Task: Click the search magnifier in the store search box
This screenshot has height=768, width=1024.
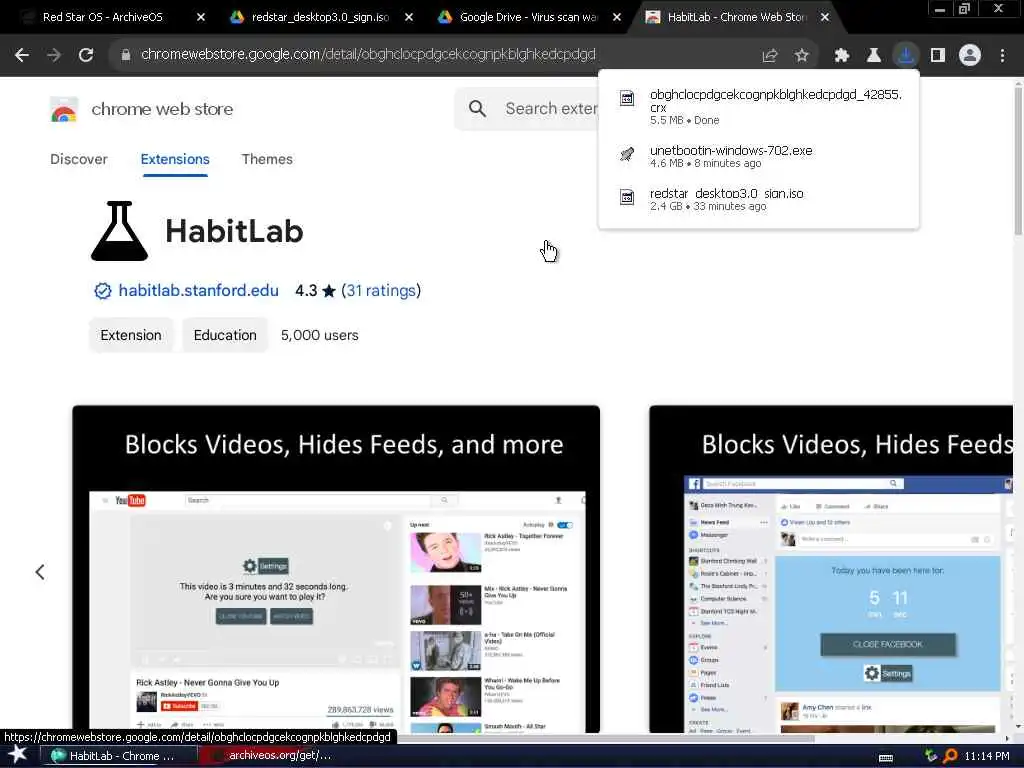Action: pyautogui.click(x=477, y=108)
